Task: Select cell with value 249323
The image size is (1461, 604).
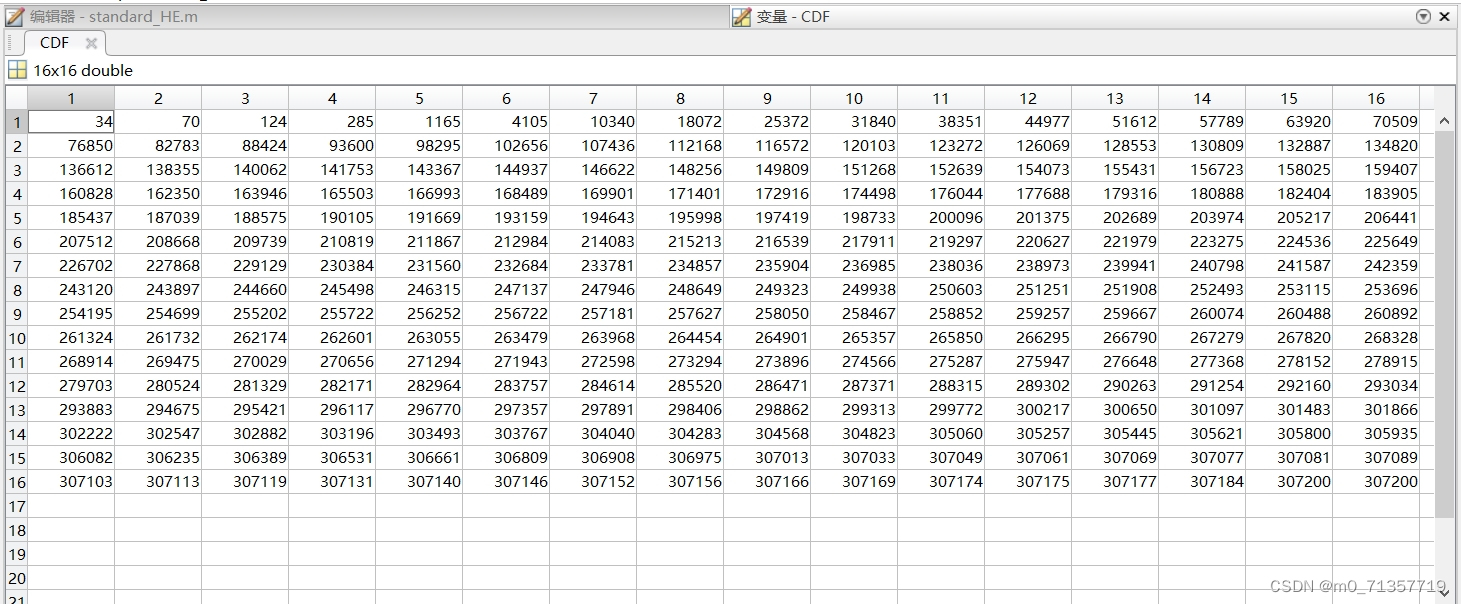Action: click(767, 289)
